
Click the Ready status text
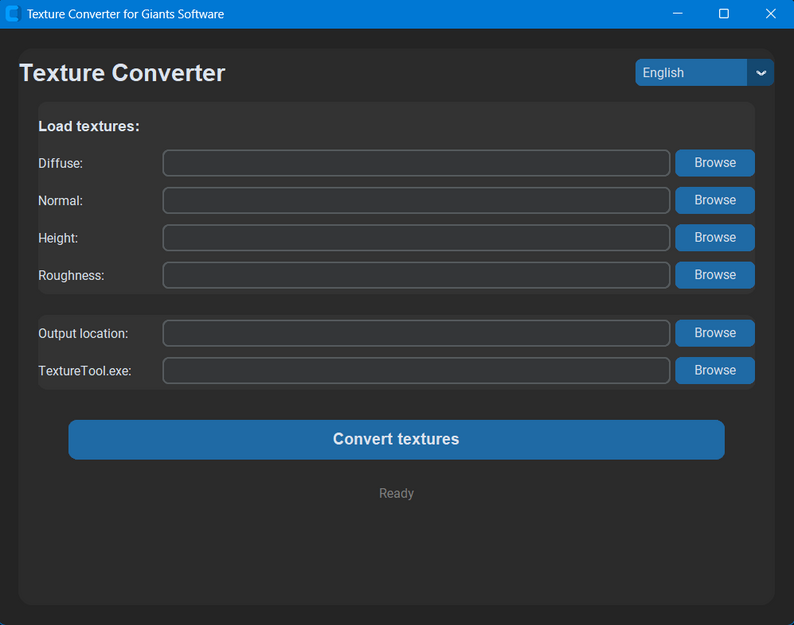click(x=396, y=493)
